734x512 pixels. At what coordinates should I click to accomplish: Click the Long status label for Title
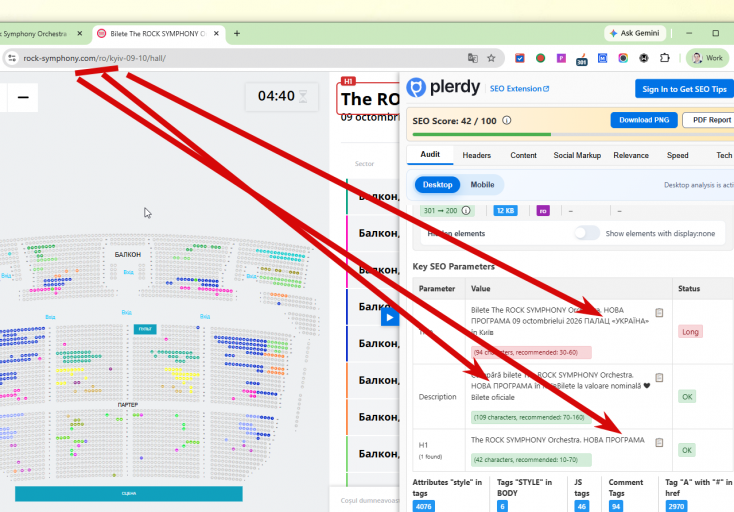[690, 332]
